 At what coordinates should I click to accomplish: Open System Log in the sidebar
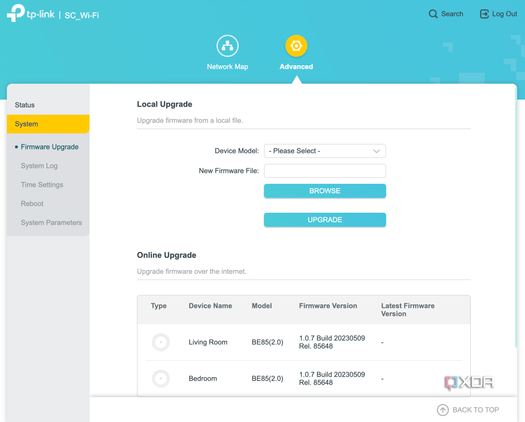39,166
